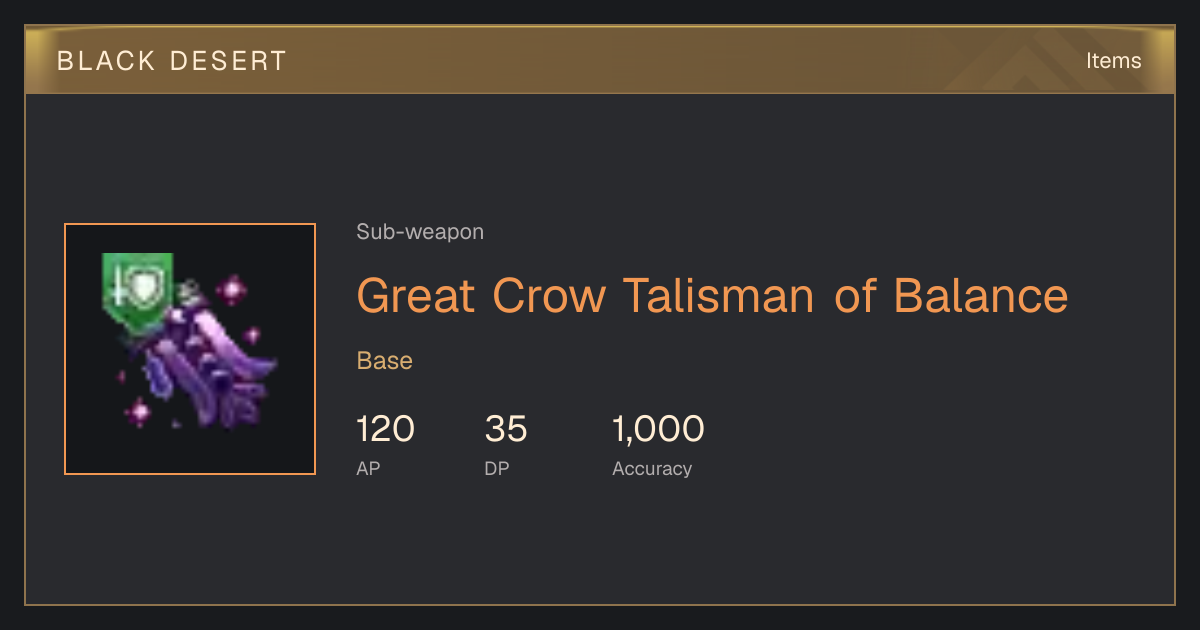
Task: Click the BLACK DESERT header title
Action: point(172,61)
